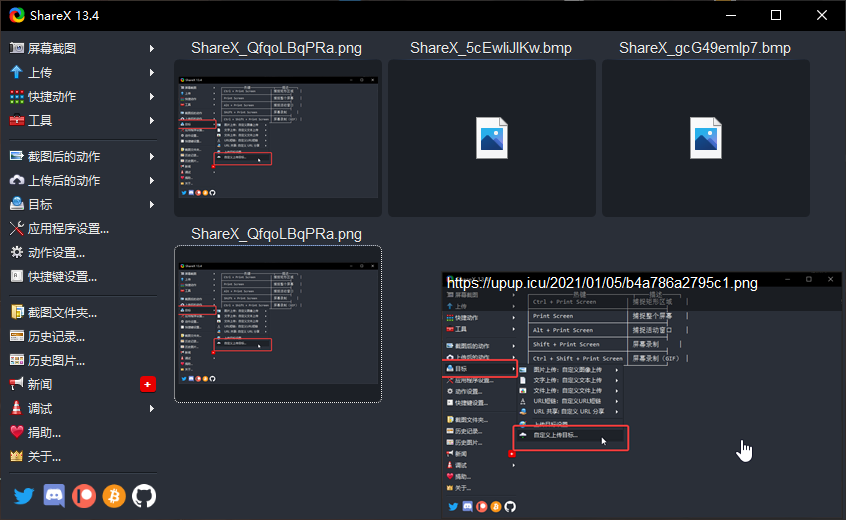
Task: Open the Twitter link icon
Action: [24, 495]
